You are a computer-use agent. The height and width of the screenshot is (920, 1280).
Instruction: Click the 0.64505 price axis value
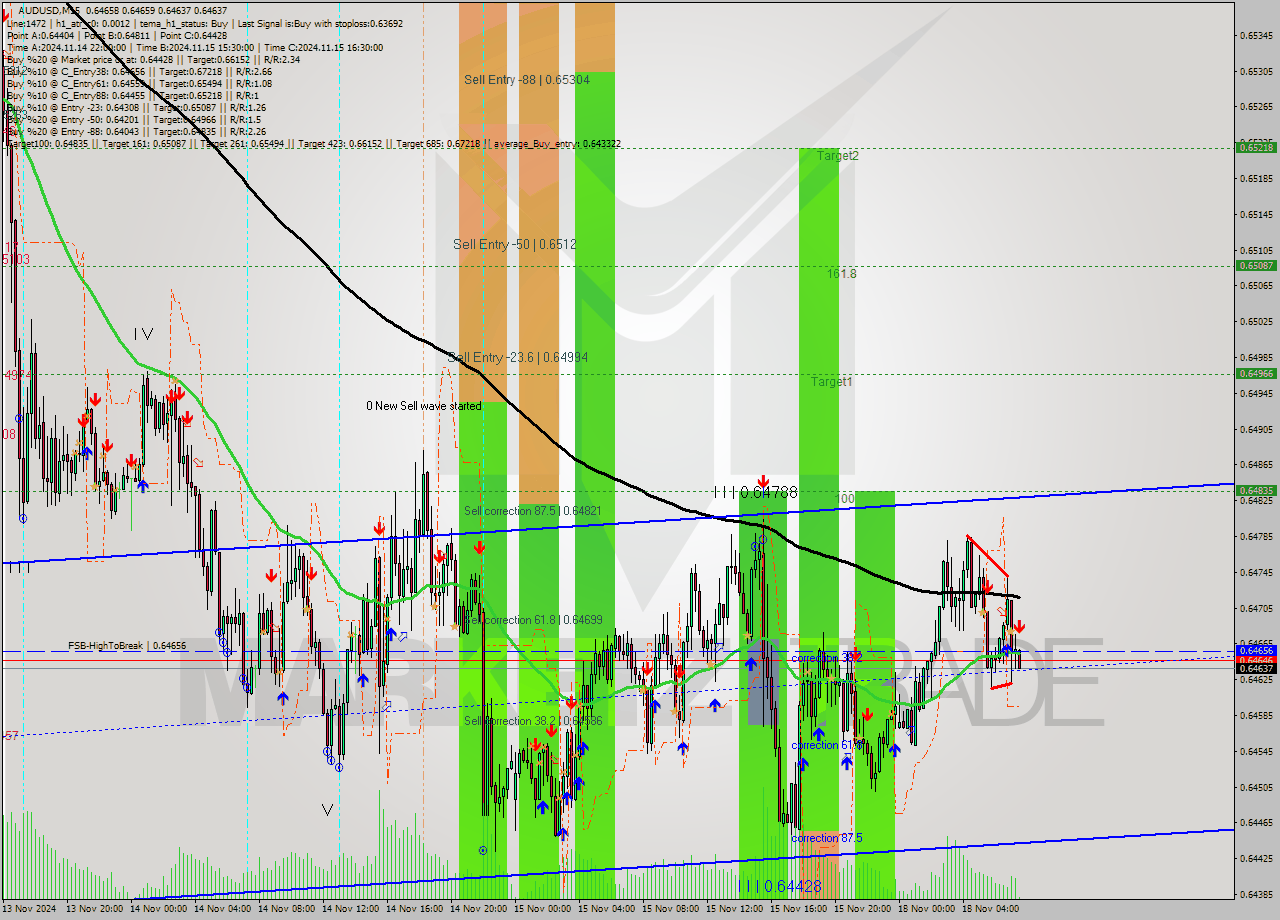pos(1256,787)
